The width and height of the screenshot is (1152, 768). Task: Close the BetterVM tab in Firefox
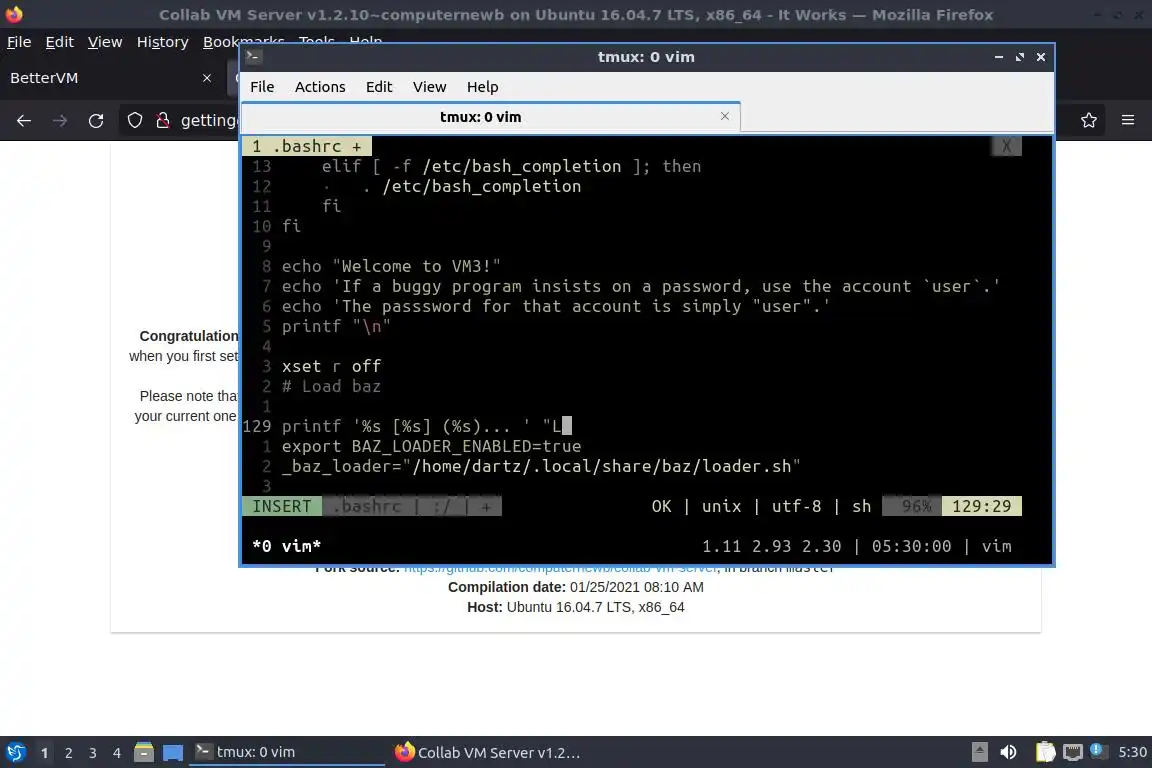tap(206, 78)
